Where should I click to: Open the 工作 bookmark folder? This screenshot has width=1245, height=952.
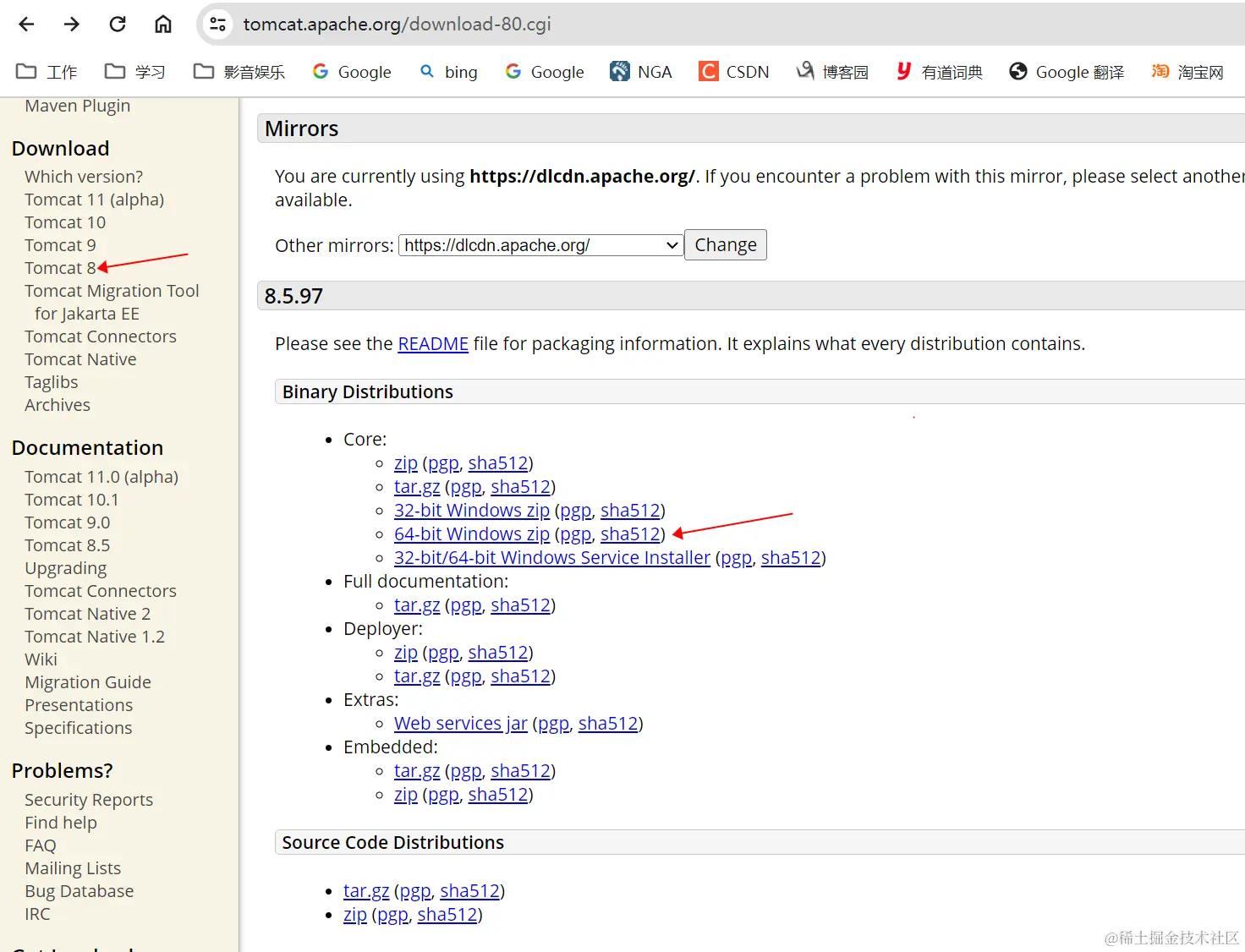click(47, 72)
